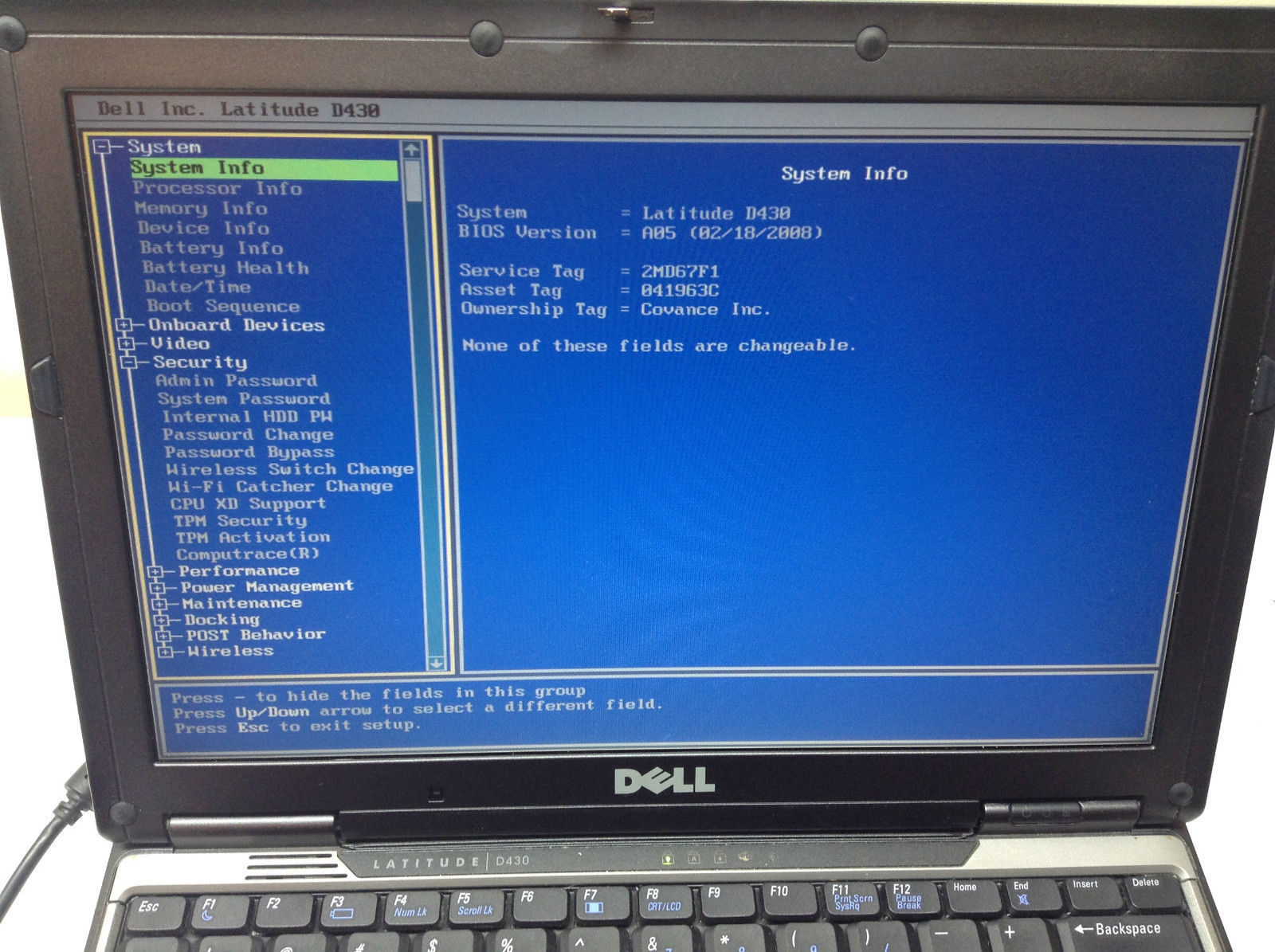Open Boot Sequence setting

point(223,306)
